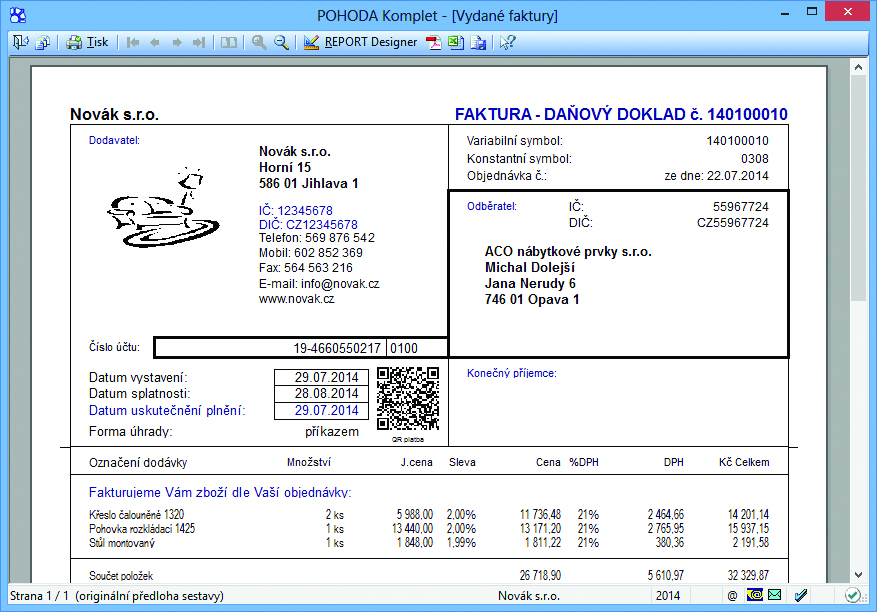Click the Strana 1 / 1 status text
The height and width of the screenshot is (612, 877).
pyautogui.click(x=39, y=596)
